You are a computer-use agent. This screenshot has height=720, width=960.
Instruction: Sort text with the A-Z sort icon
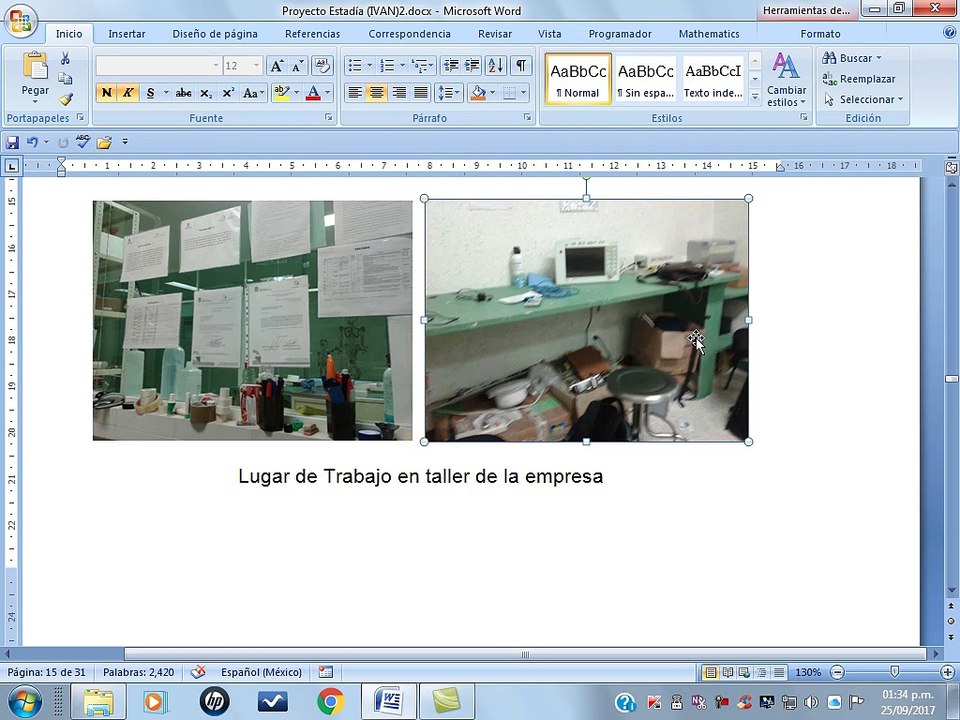coord(495,66)
